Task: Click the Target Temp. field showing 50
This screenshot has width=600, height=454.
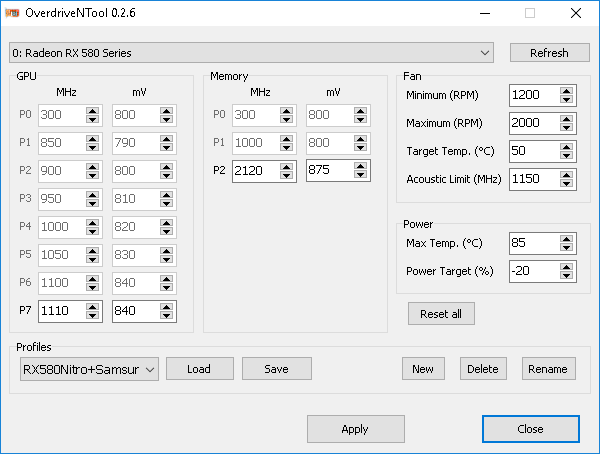Action: pos(533,151)
